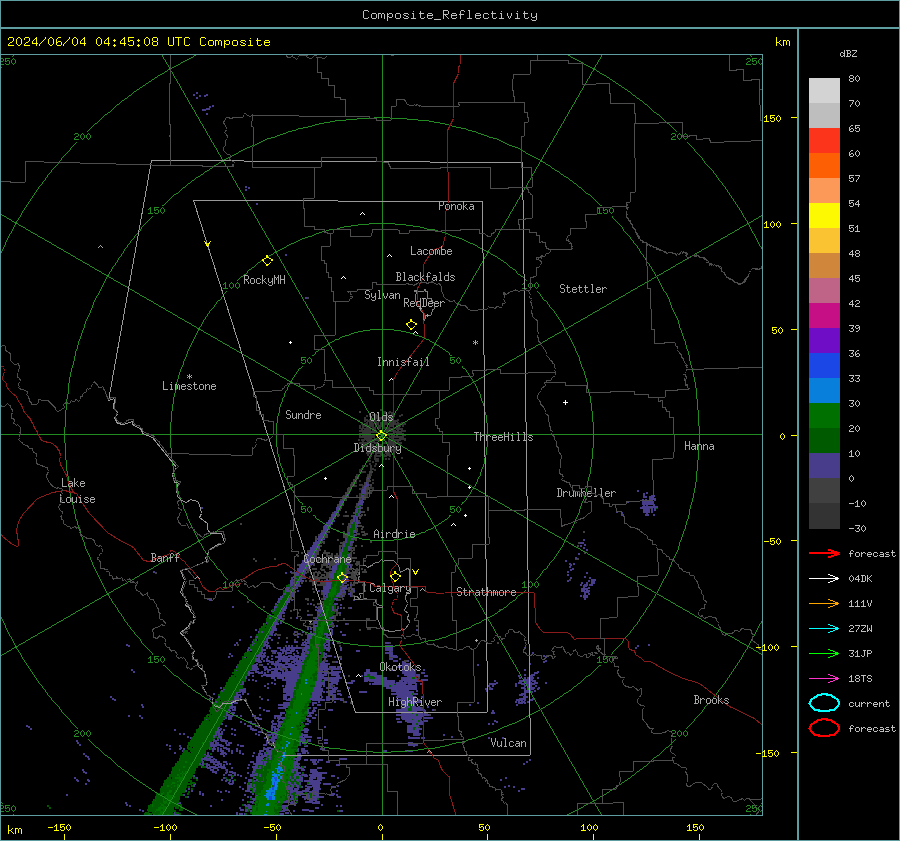Click the Lake Louise label

(77, 491)
